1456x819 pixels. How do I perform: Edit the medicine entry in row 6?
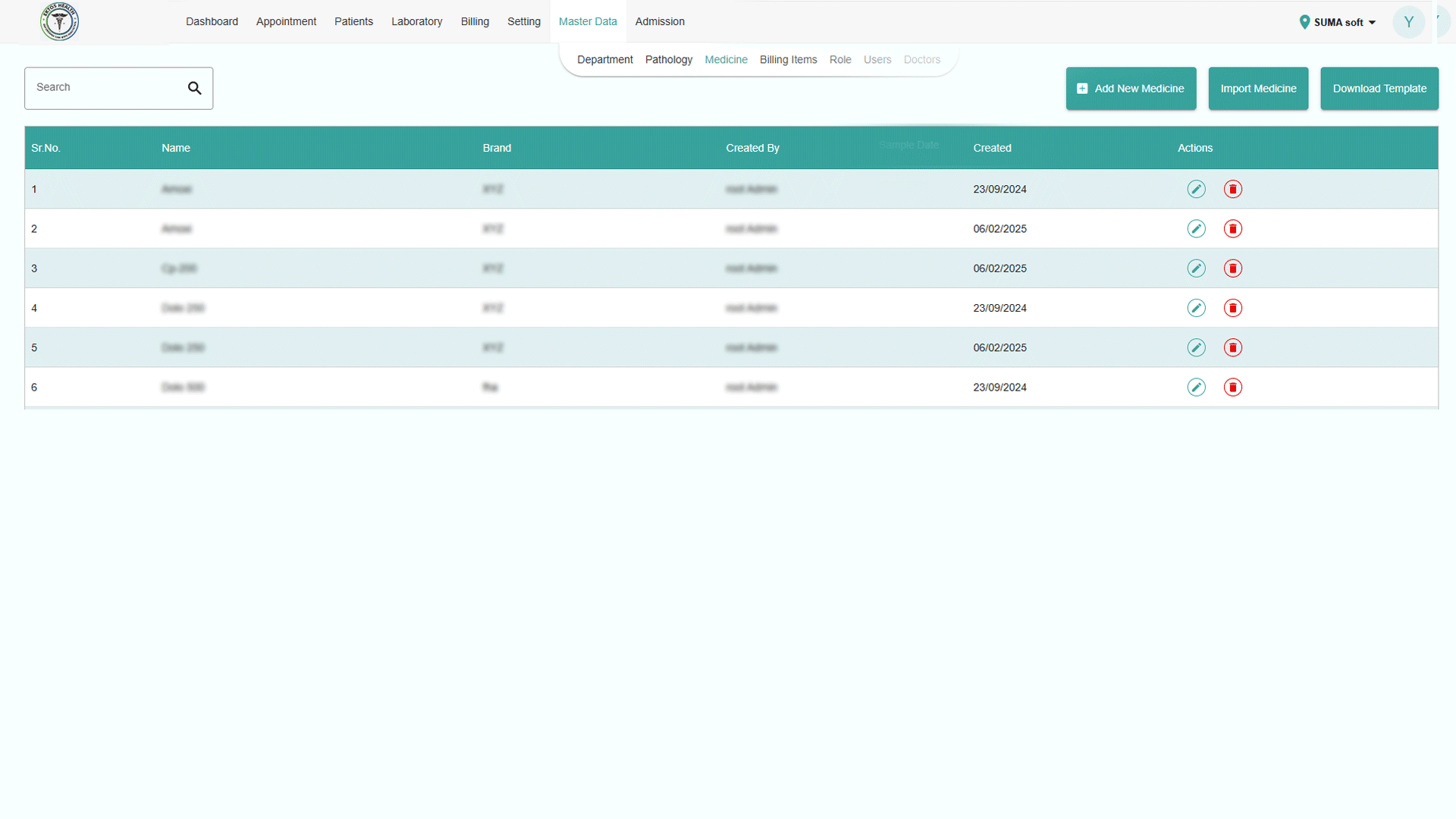(1196, 388)
